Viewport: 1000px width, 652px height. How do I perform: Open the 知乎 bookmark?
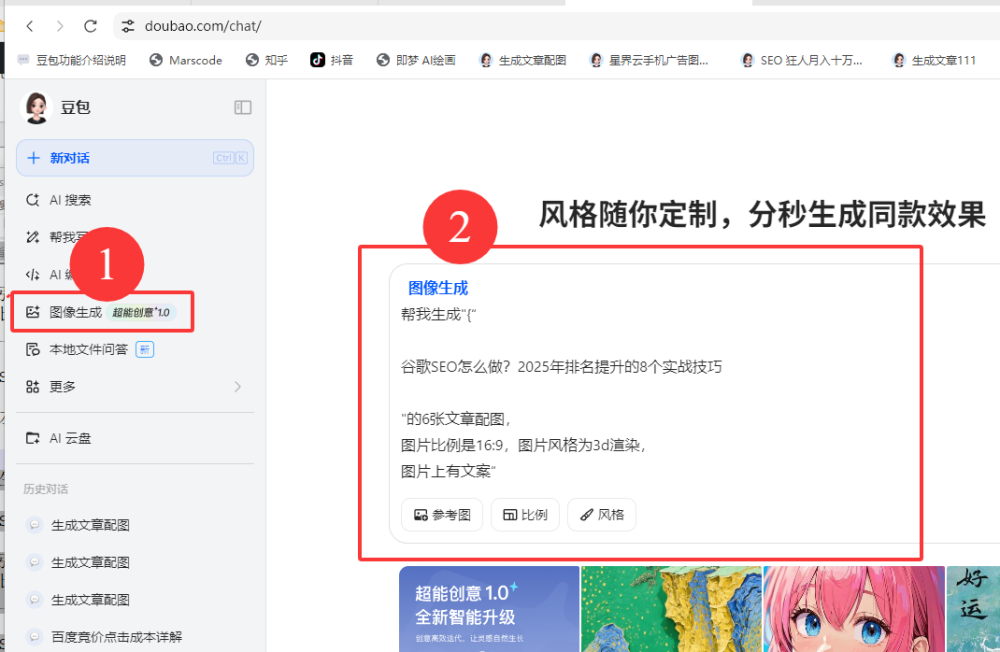pos(267,60)
